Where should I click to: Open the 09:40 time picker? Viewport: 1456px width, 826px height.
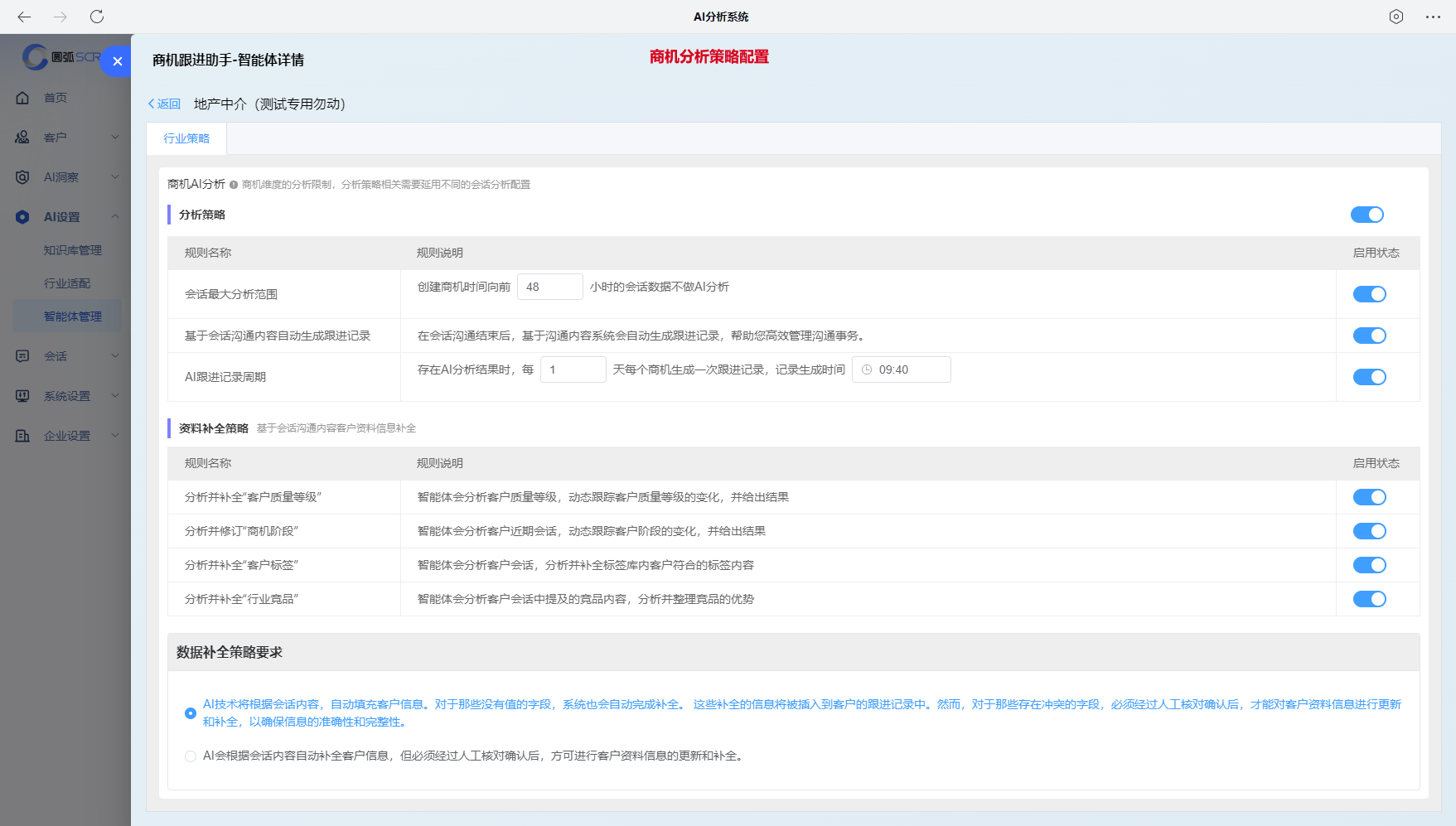(x=901, y=369)
